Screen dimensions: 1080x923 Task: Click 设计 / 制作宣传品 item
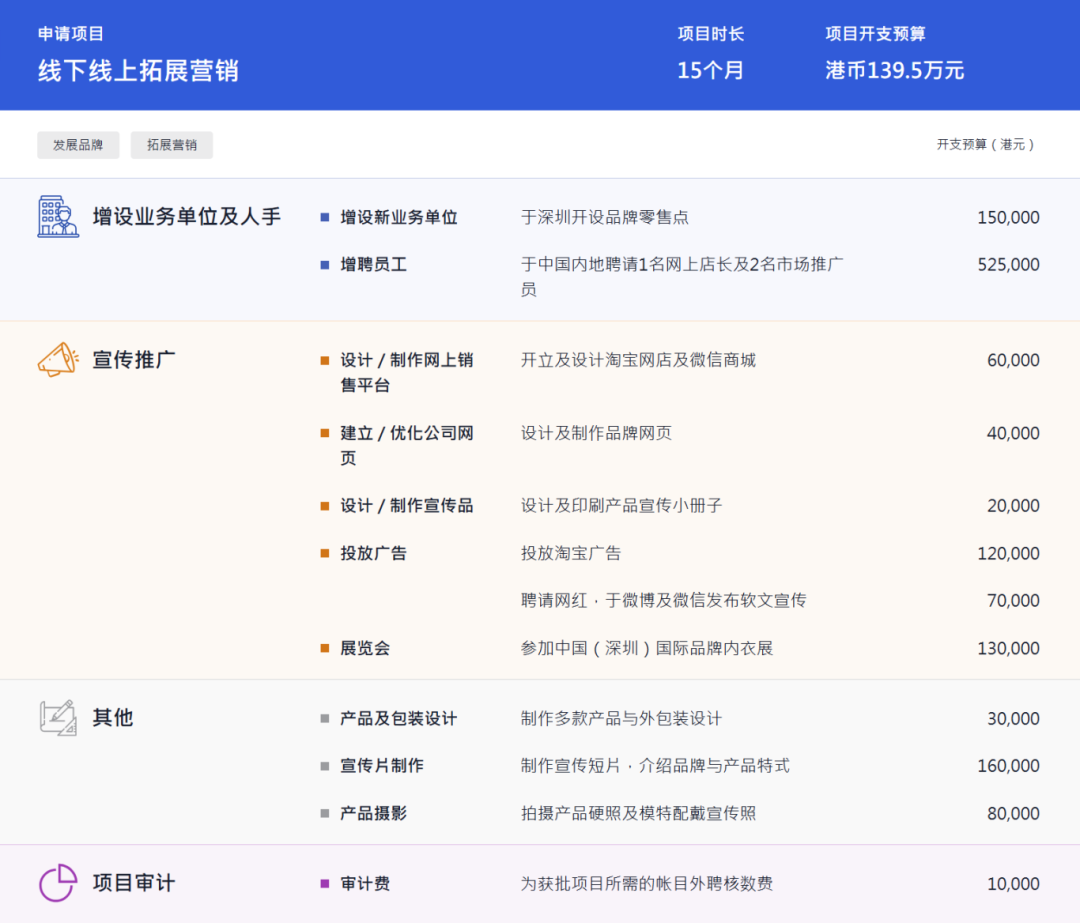pos(406,506)
